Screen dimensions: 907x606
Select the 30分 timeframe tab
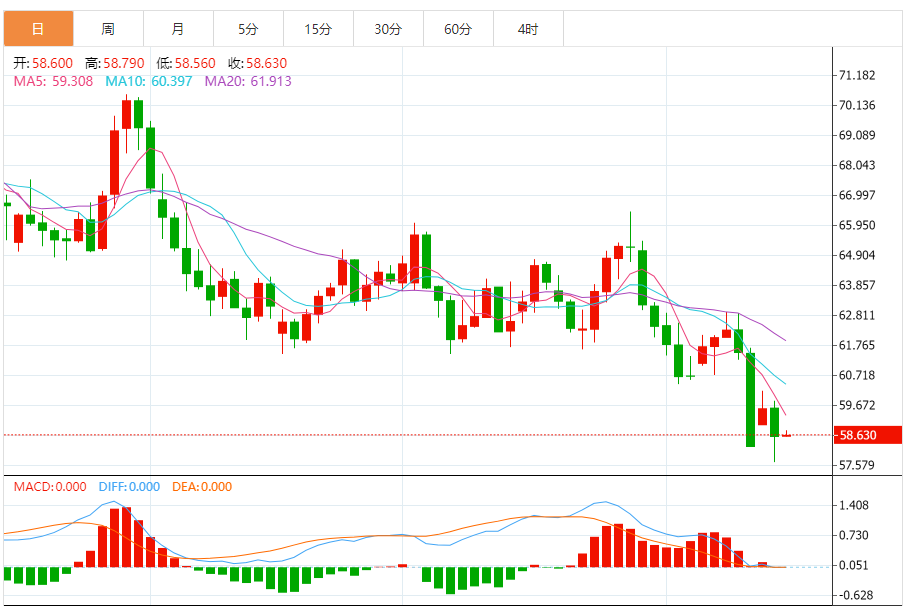pyautogui.click(x=388, y=29)
